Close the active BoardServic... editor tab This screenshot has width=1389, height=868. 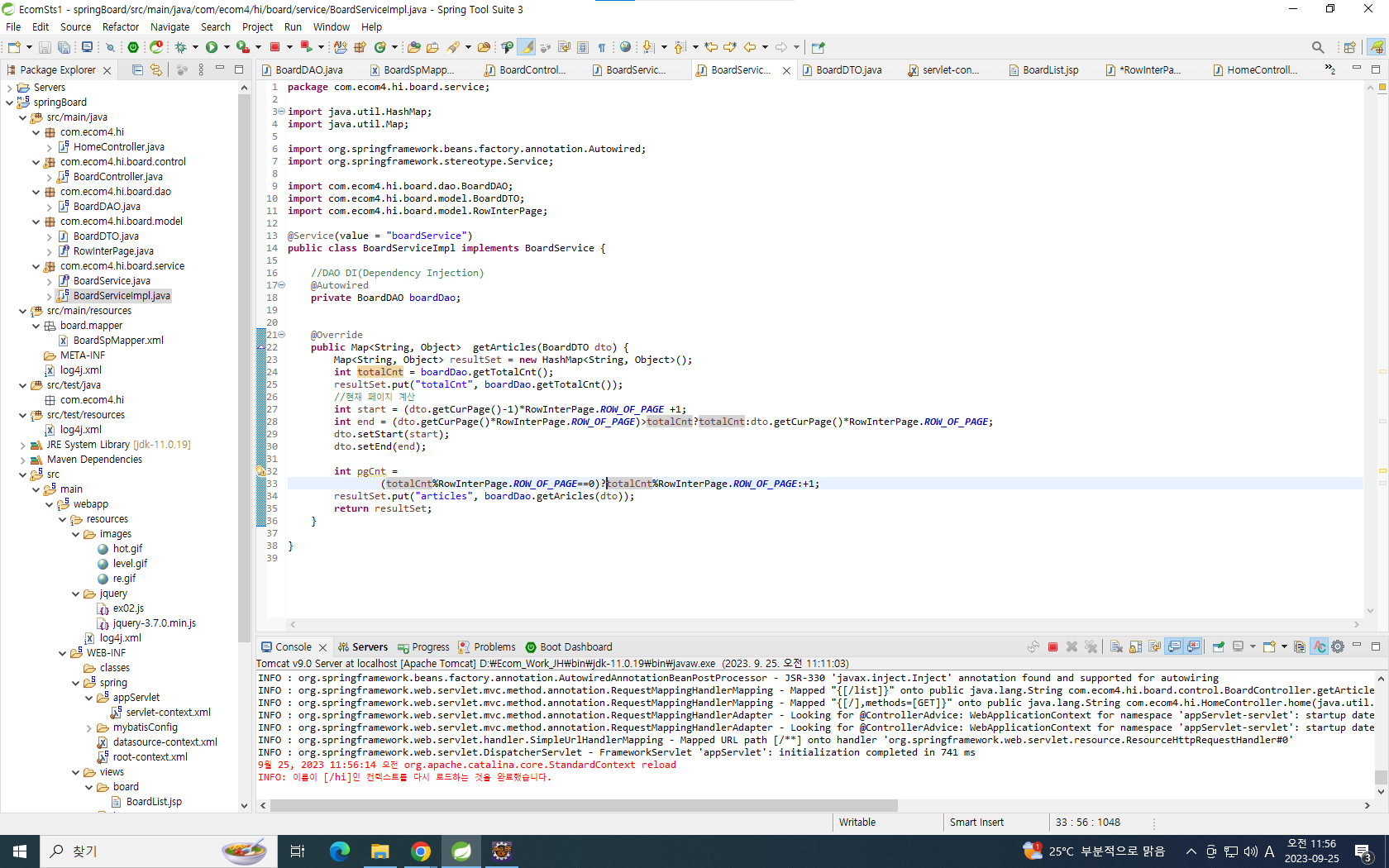tap(786, 70)
